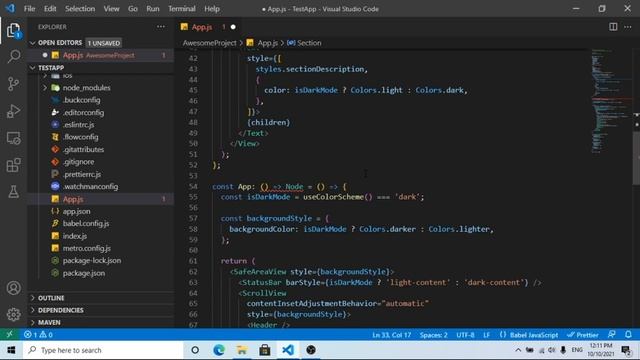Click the editor vertical scrollbar
The image size is (640, 360).
point(636,157)
